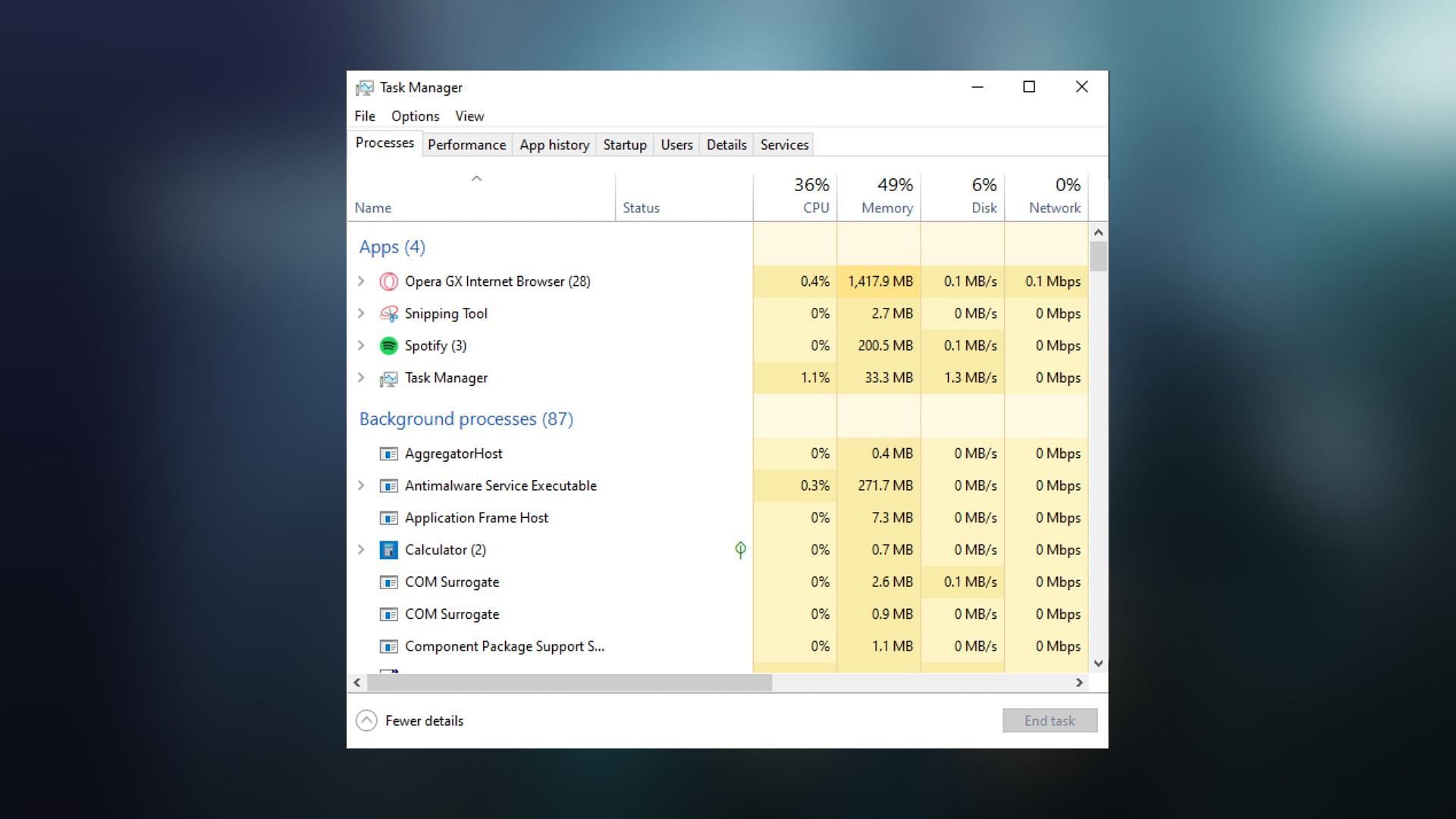
Task: Click the End task button
Action: tap(1050, 720)
